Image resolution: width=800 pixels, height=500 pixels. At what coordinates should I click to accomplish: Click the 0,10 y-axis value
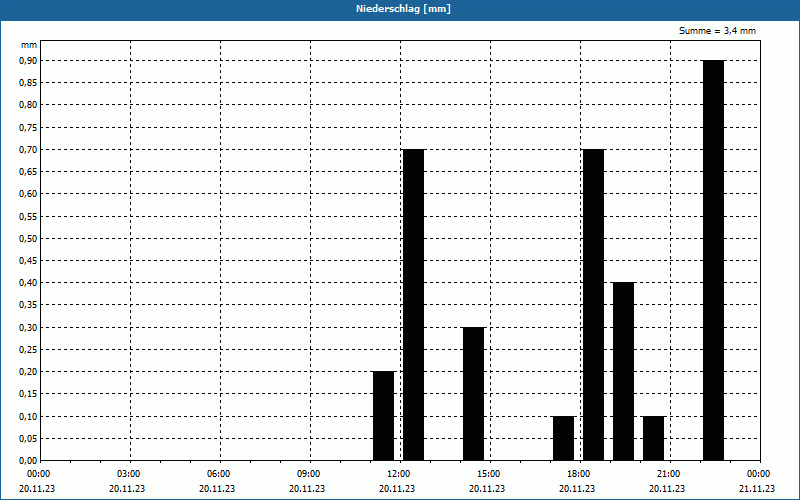pos(28,416)
